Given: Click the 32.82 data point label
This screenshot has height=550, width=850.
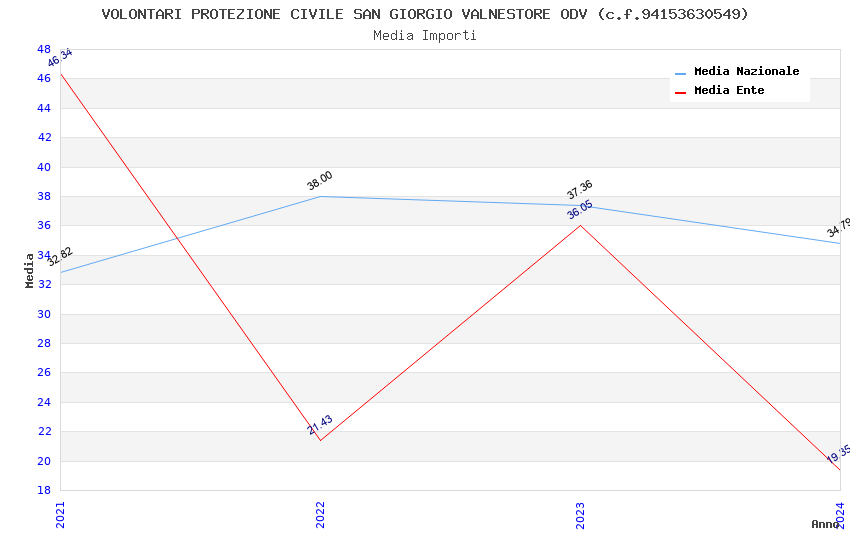Looking at the screenshot, I should point(60,257).
